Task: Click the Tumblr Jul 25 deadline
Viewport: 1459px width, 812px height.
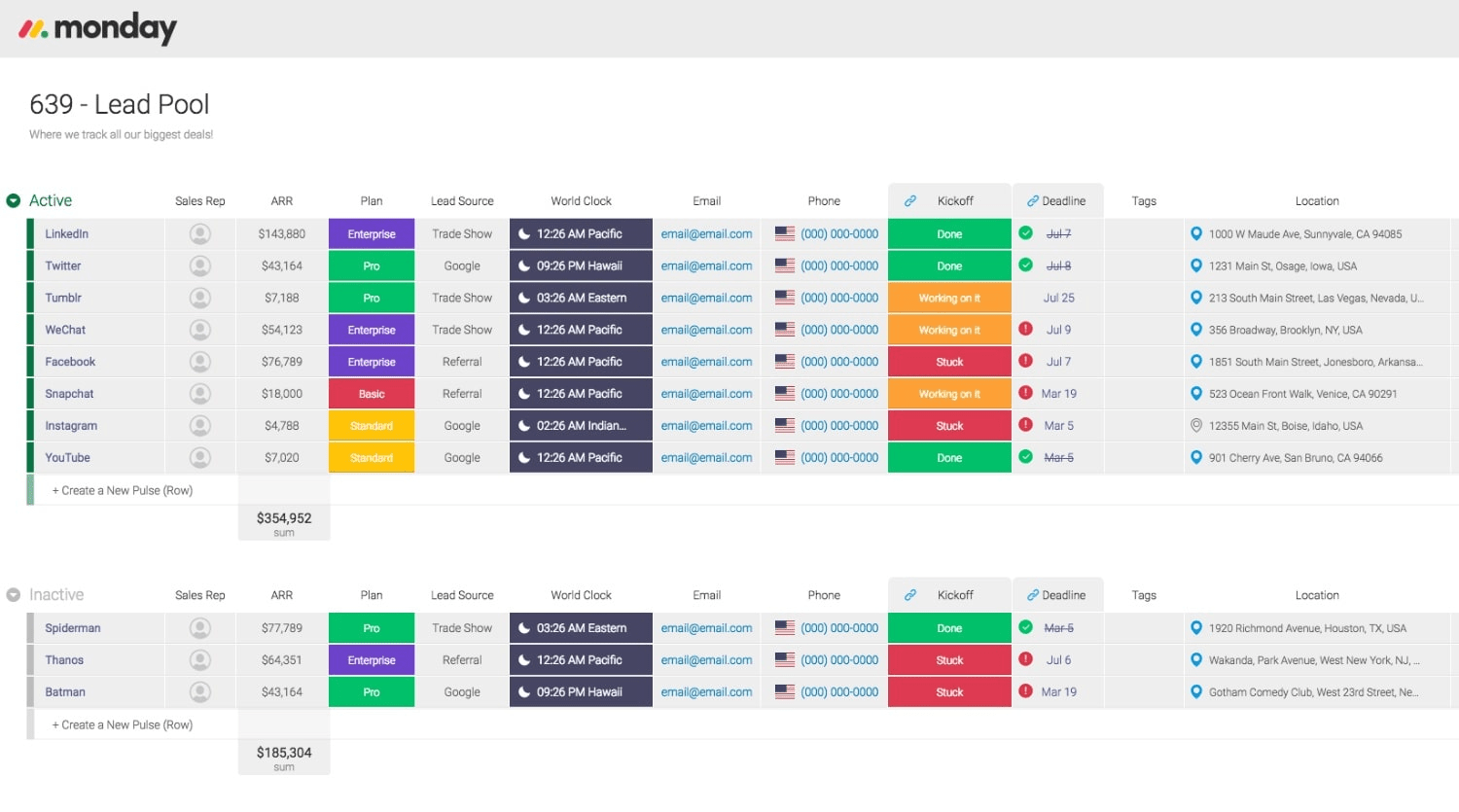Action: pos(1059,298)
